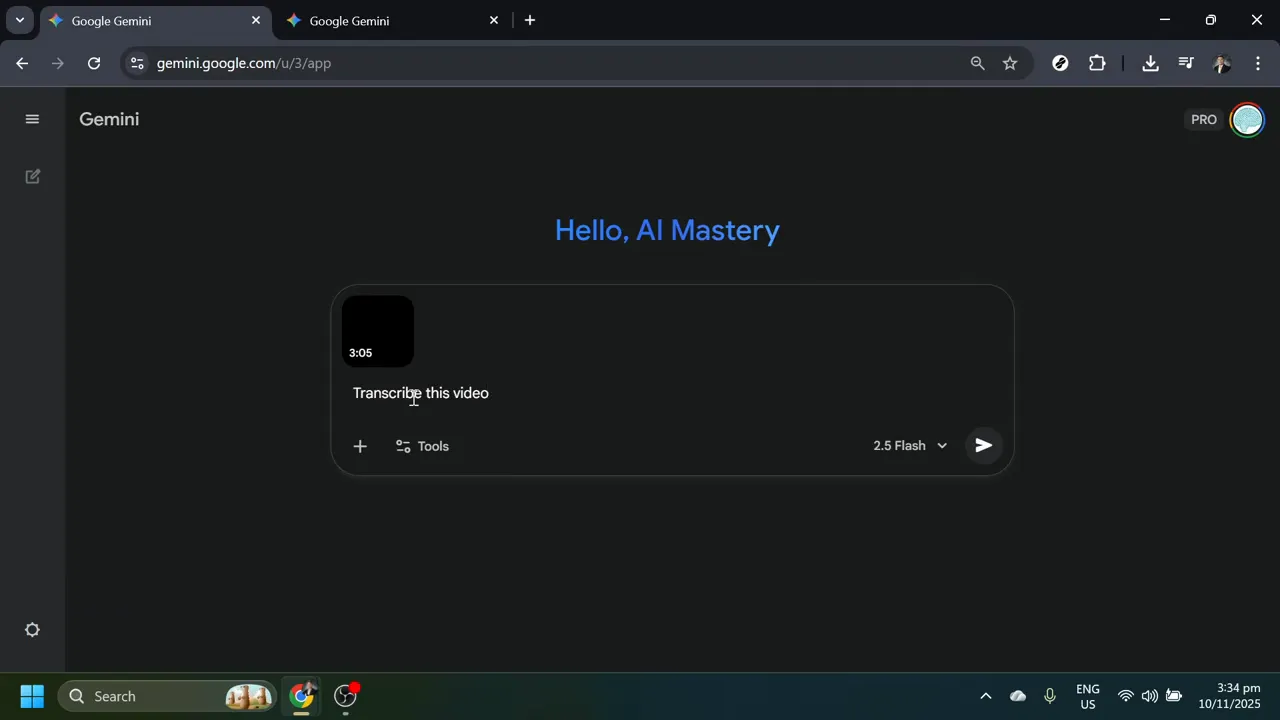
Task: Open Settings and help gear icon
Action: tap(32, 630)
